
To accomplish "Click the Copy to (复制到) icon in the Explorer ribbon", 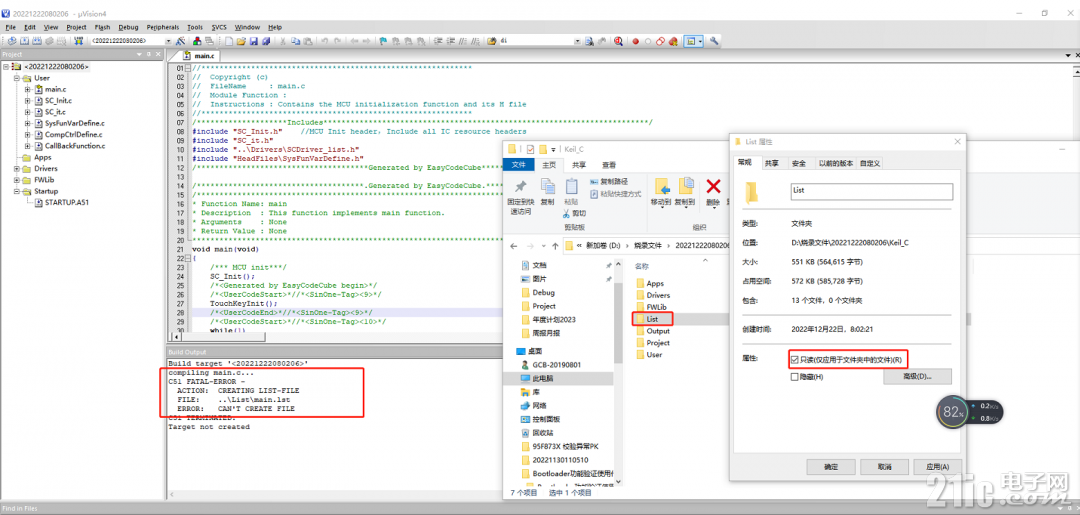I will (x=685, y=187).
